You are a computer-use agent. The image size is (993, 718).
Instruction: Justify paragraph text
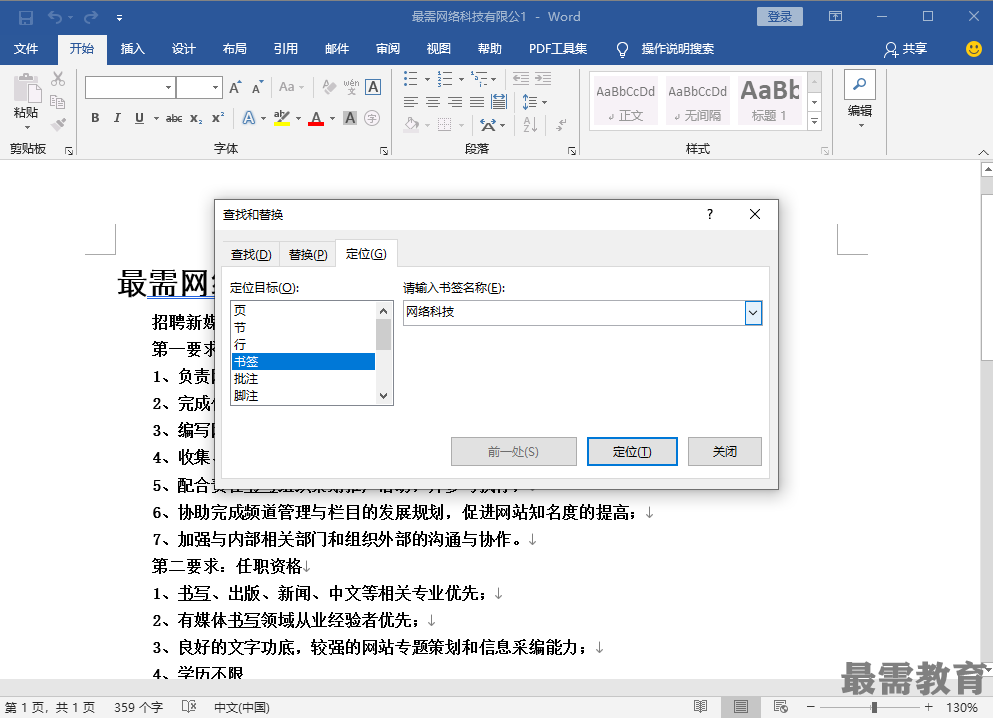pos(477,102)
